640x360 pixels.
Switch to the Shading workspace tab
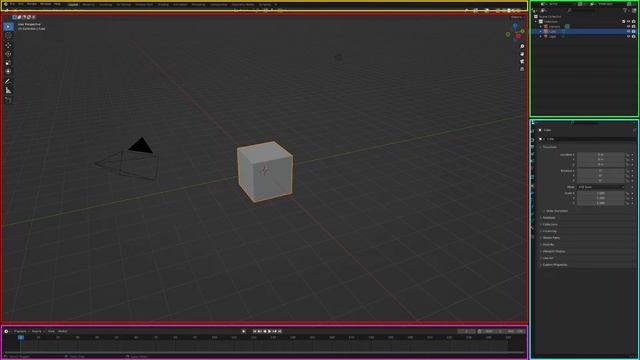163,4
